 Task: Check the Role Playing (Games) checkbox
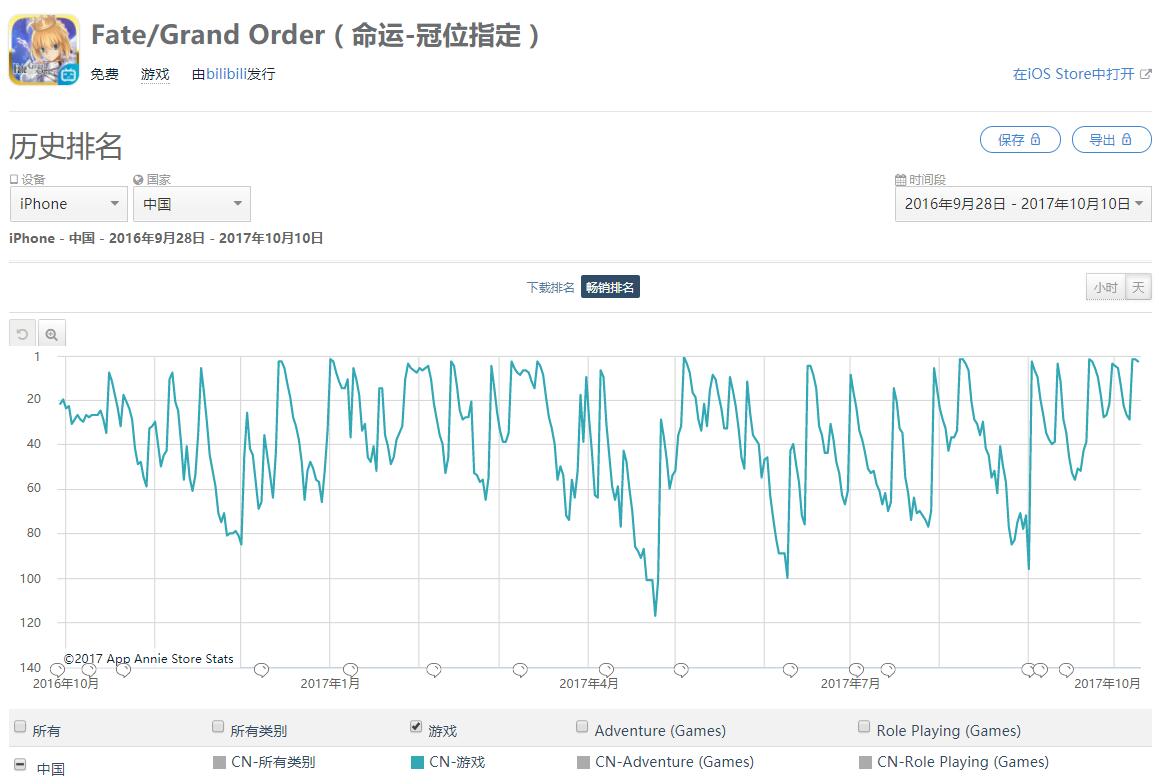pyautogui.click(x=864, y=727)
